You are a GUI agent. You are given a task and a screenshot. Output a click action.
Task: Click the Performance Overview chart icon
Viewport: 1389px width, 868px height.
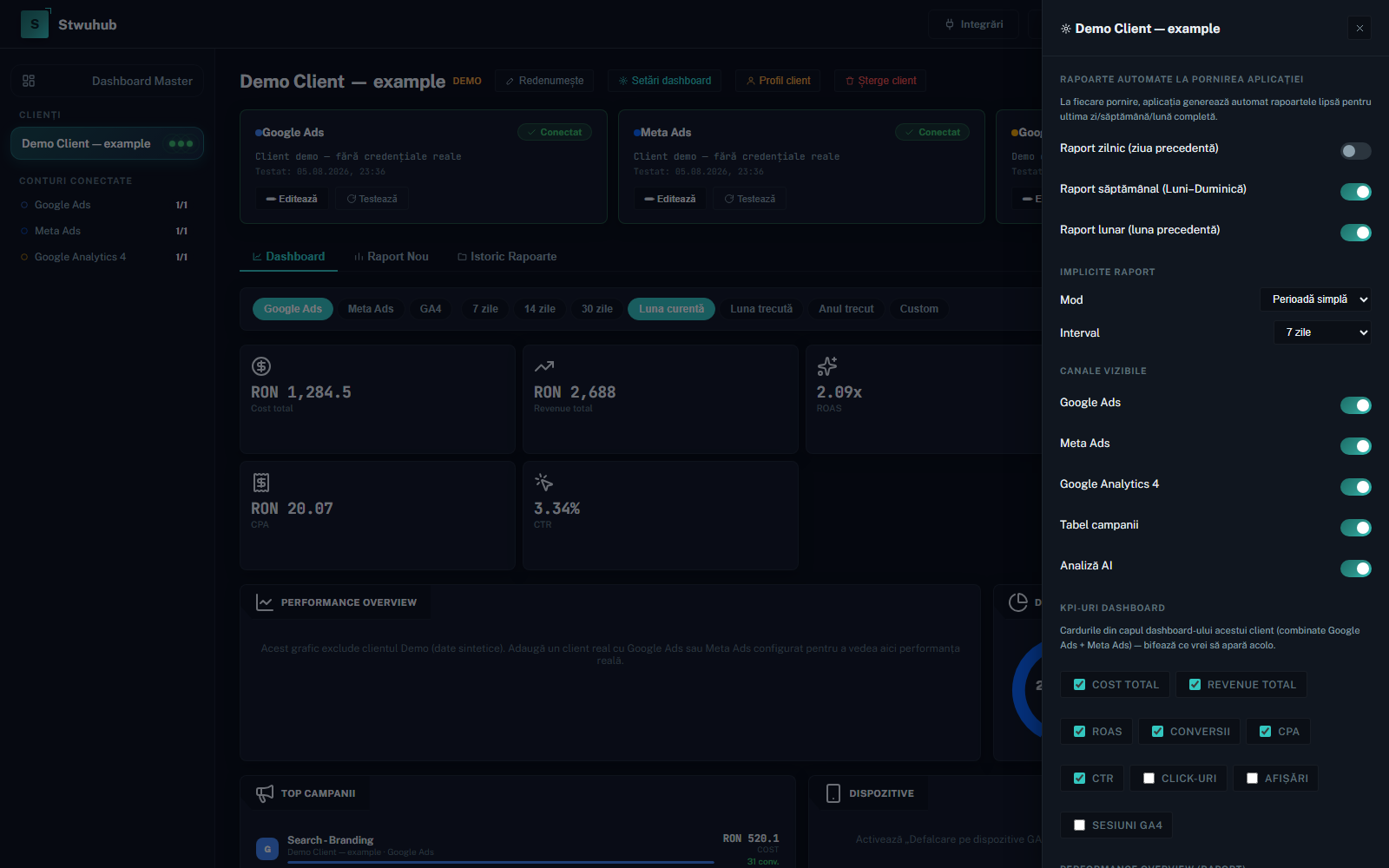[x=265, y=602]
